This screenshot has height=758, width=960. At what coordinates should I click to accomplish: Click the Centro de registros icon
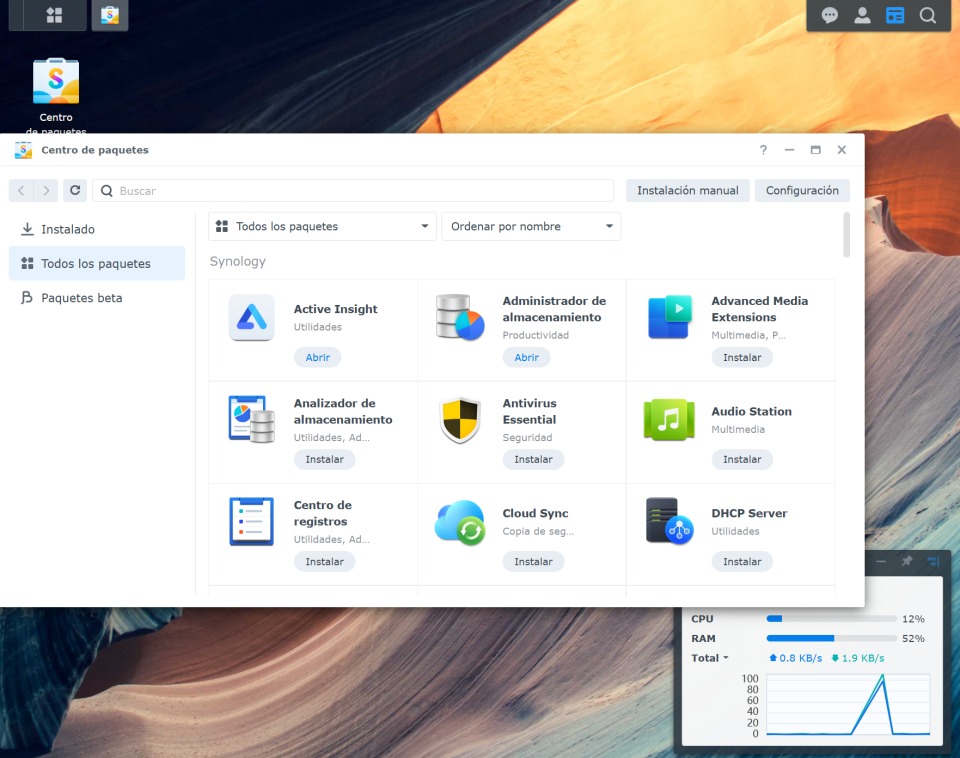pyautogui.click(x=251, y=521)
